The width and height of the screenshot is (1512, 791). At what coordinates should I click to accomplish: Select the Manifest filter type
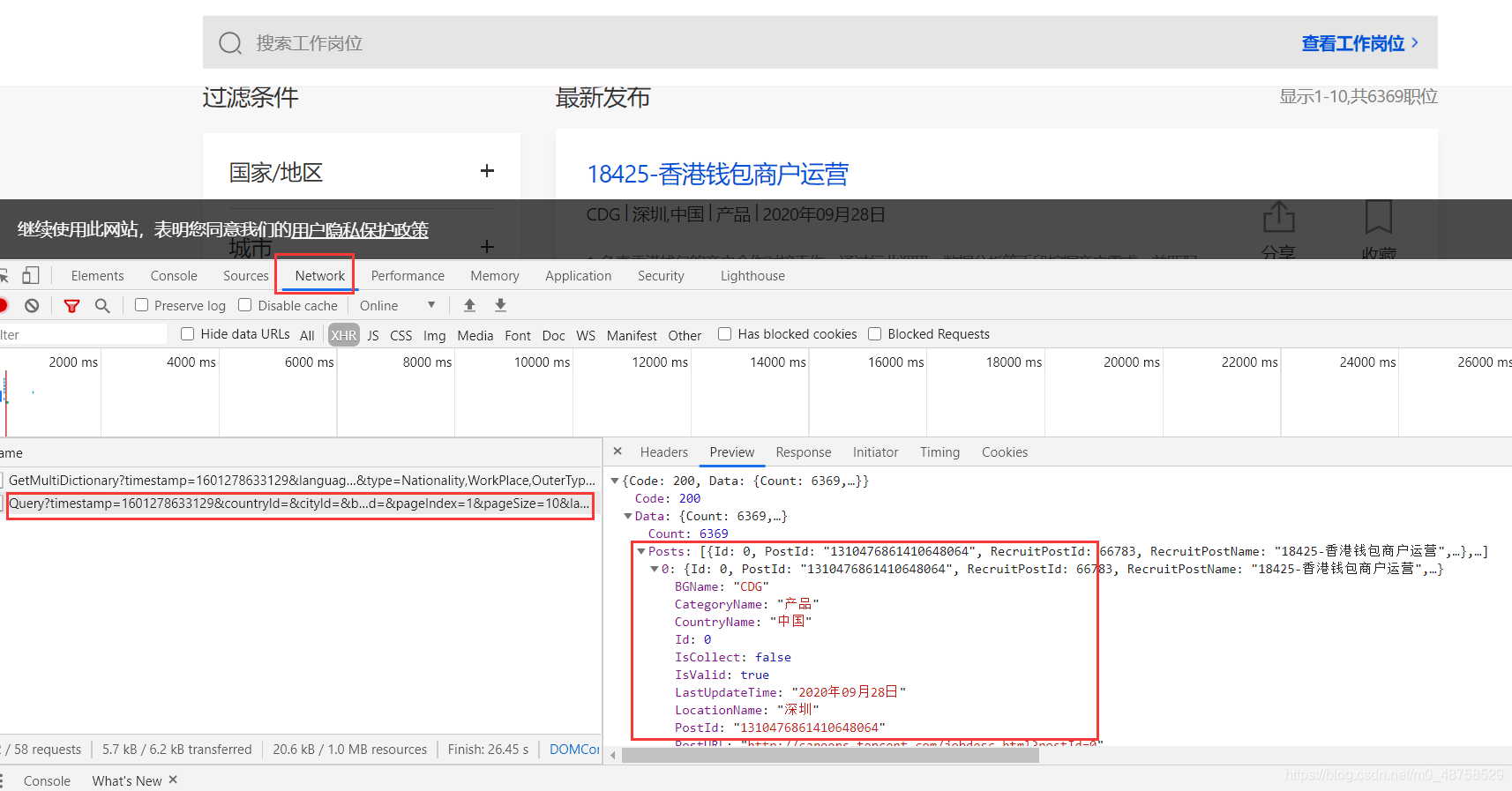tap(632, 335)
